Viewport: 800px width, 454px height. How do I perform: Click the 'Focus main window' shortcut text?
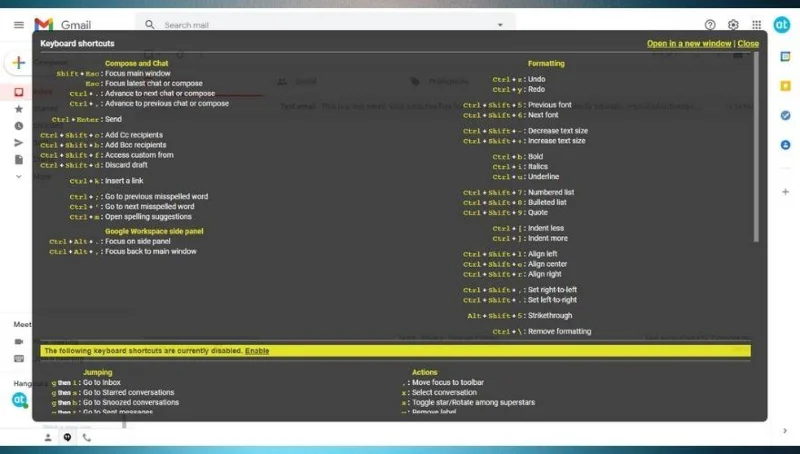pyautogui.click(x=138, y=73)
